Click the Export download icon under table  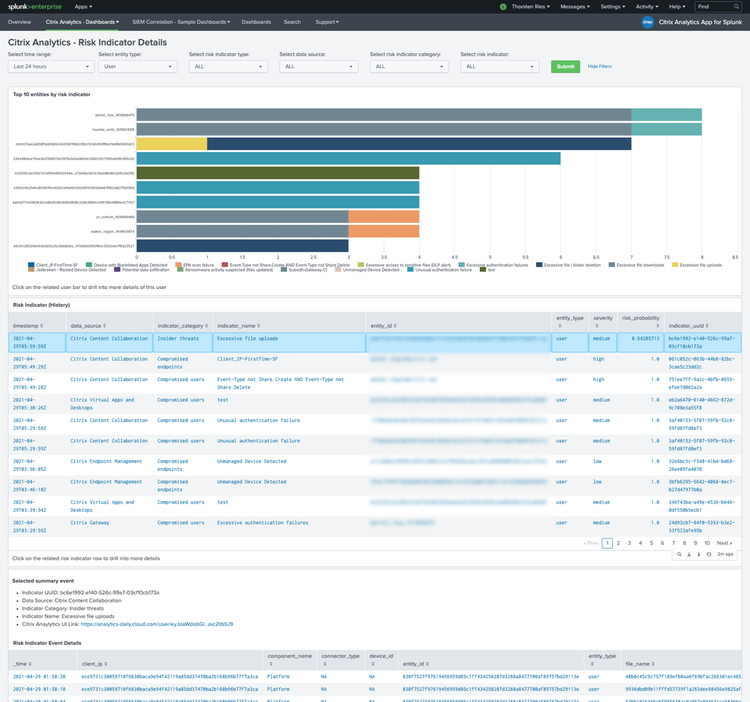[689, 554]
